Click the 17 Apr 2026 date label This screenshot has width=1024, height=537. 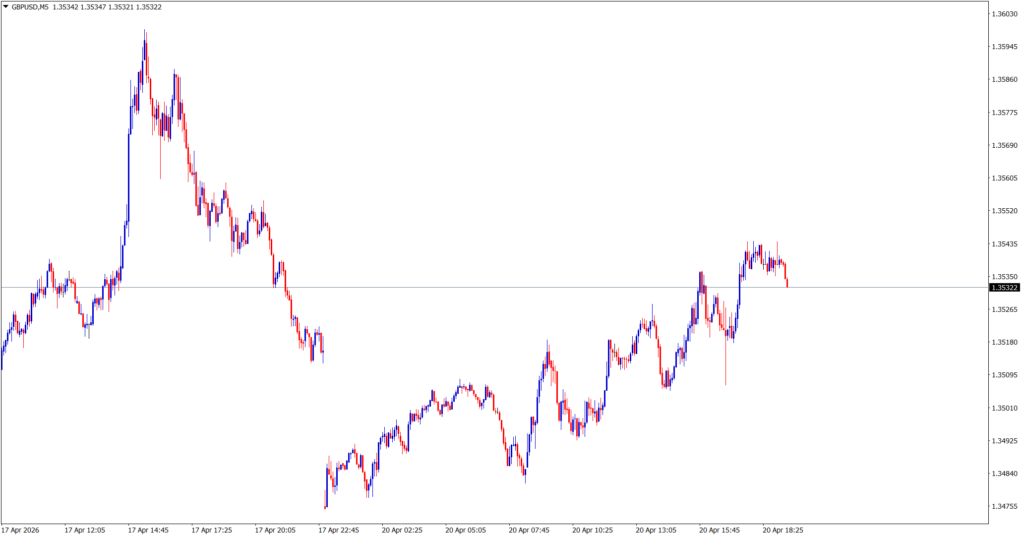click(x=22, y=530)
